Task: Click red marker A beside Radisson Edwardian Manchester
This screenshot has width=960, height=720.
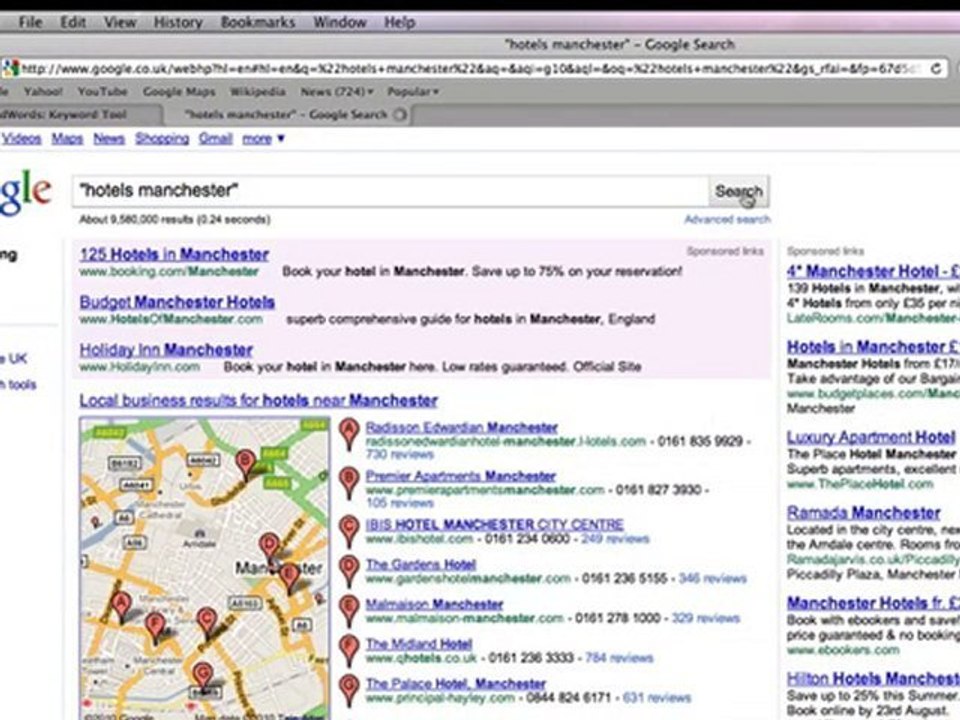Action: (x=349, y=434)
